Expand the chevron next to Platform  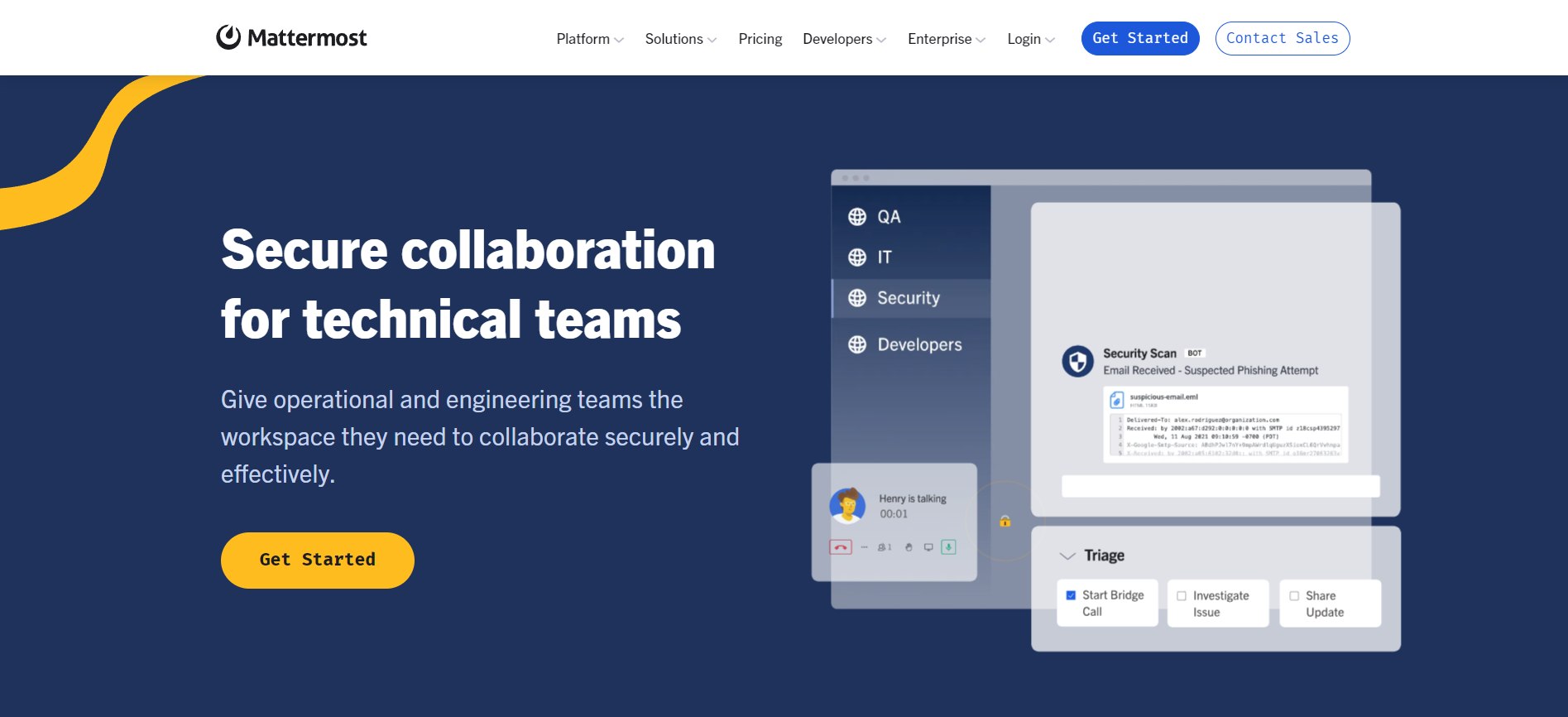pos(619,40)
